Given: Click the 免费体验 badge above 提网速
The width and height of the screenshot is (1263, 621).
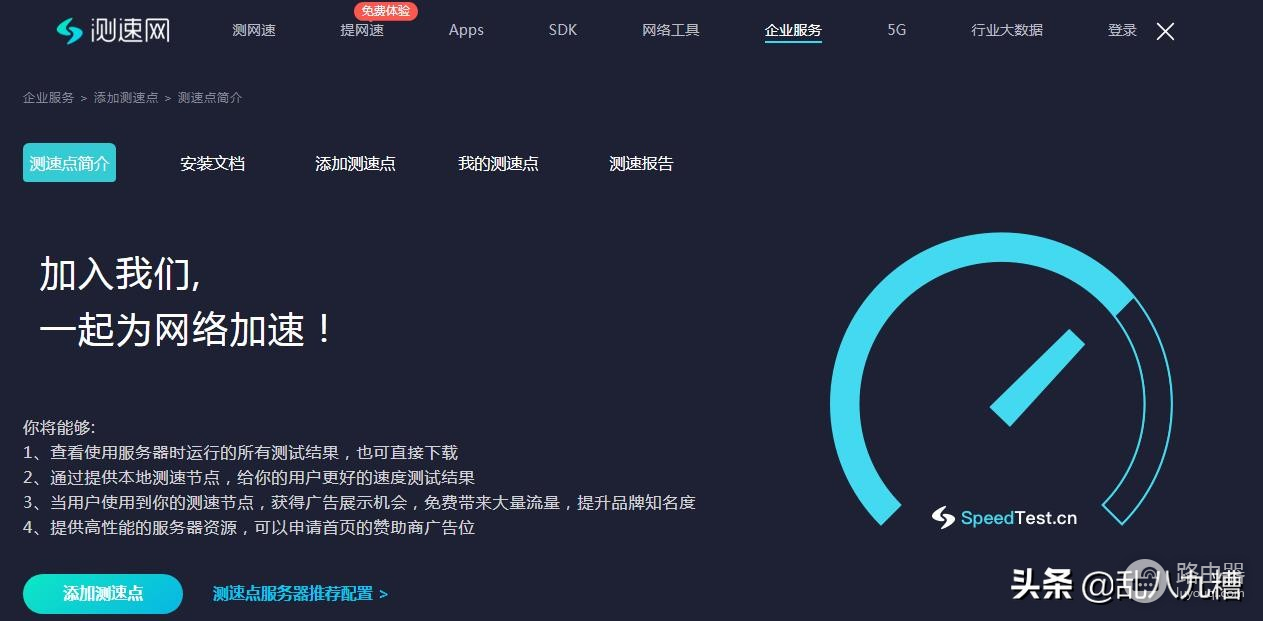Looking at the screenshot, I should point(386,11).
